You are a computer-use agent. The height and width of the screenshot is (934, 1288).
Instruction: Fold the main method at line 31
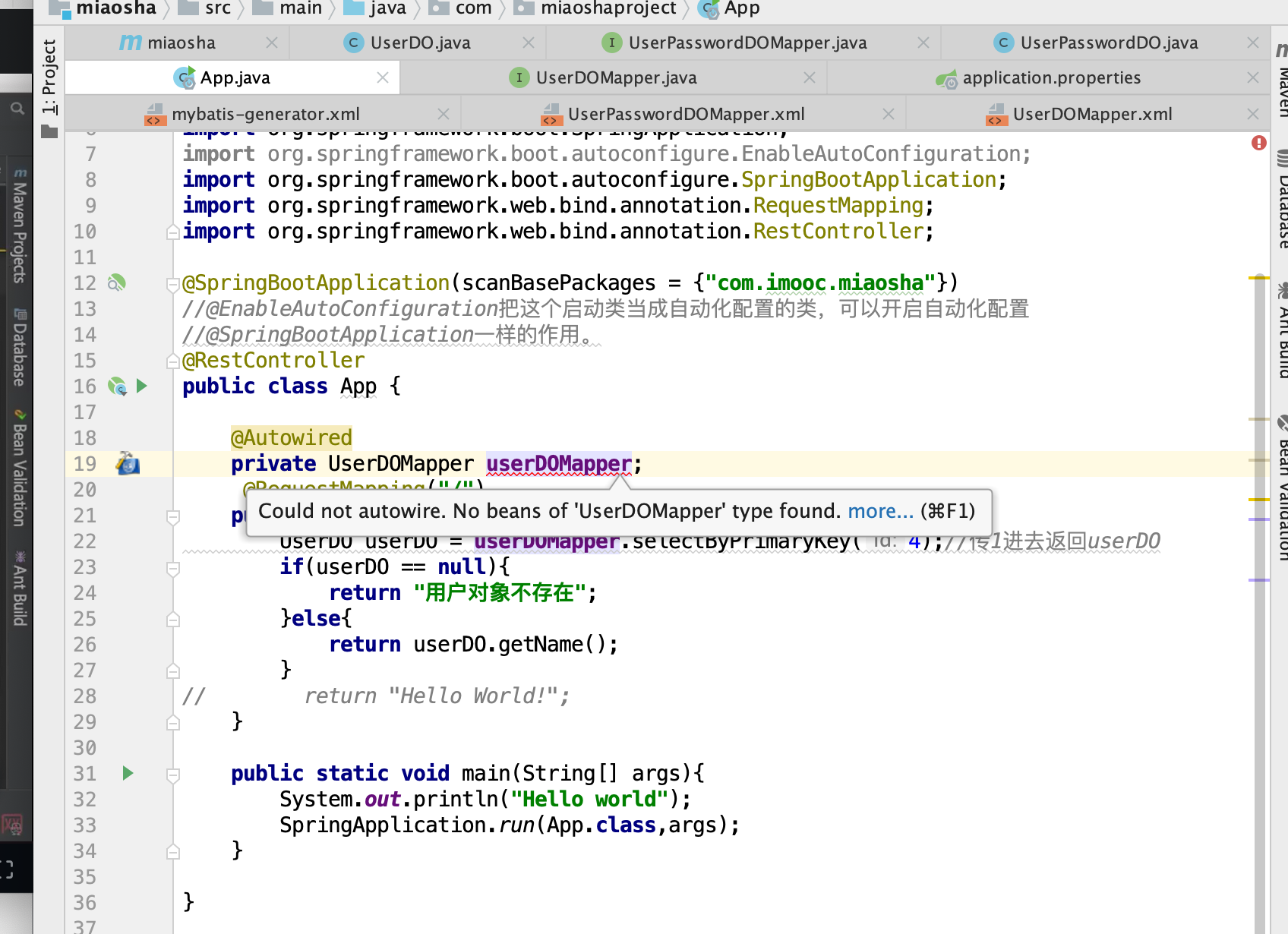pos(172,774)
